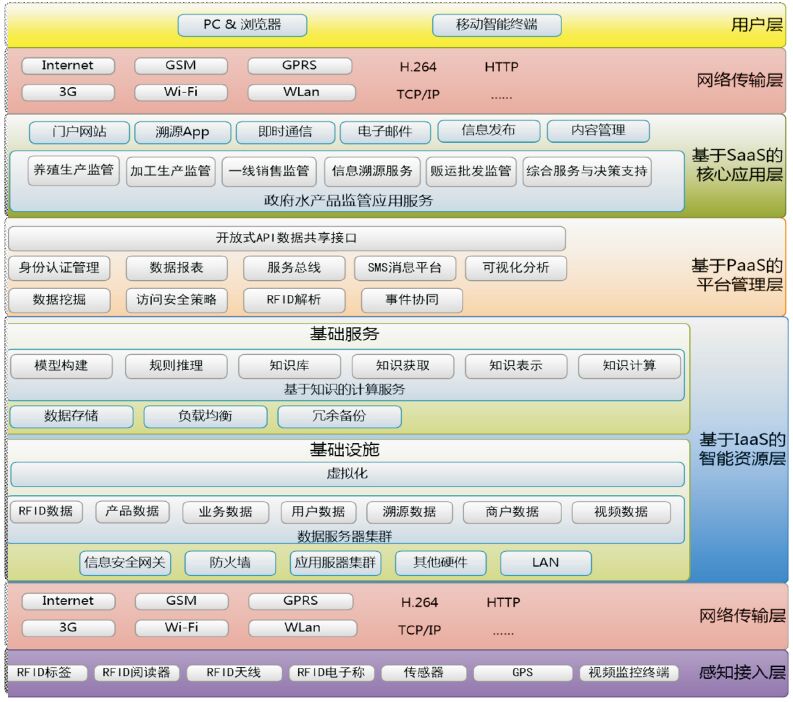Click the 负载均衡 box
This screenshot has height=702, width=793.
pyautogui.click(x=206, y=416)
